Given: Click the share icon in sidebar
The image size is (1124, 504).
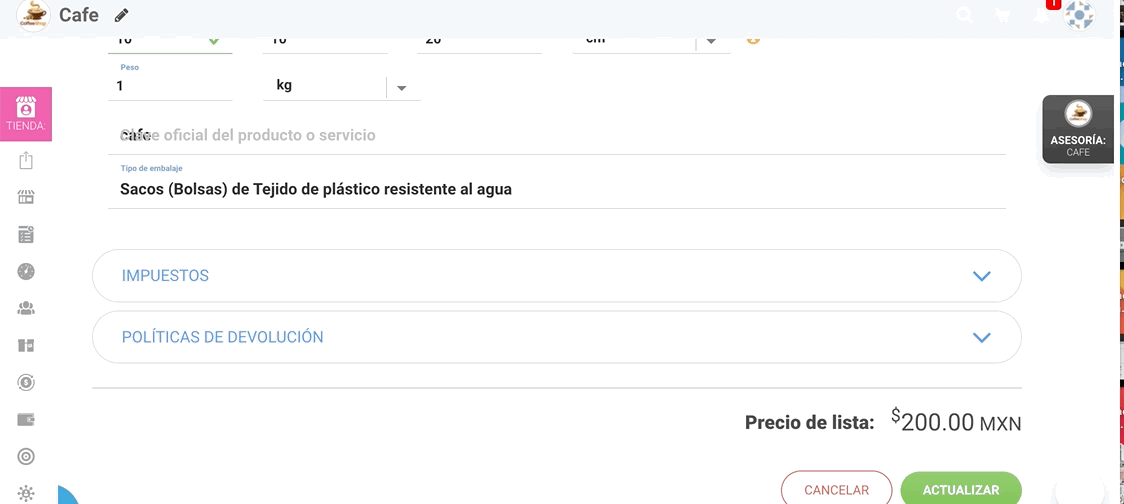Looking at the screenshot, I should click(26, 160).
